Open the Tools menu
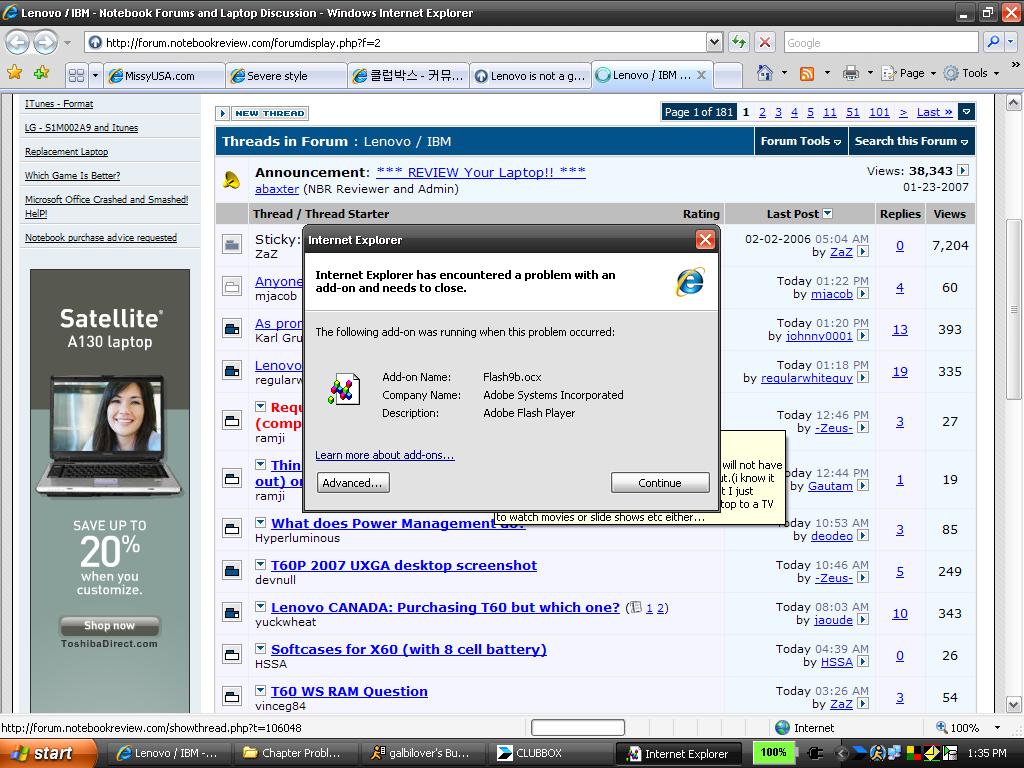The width and height of the screenshot is (1024, 768). point(972,73)
